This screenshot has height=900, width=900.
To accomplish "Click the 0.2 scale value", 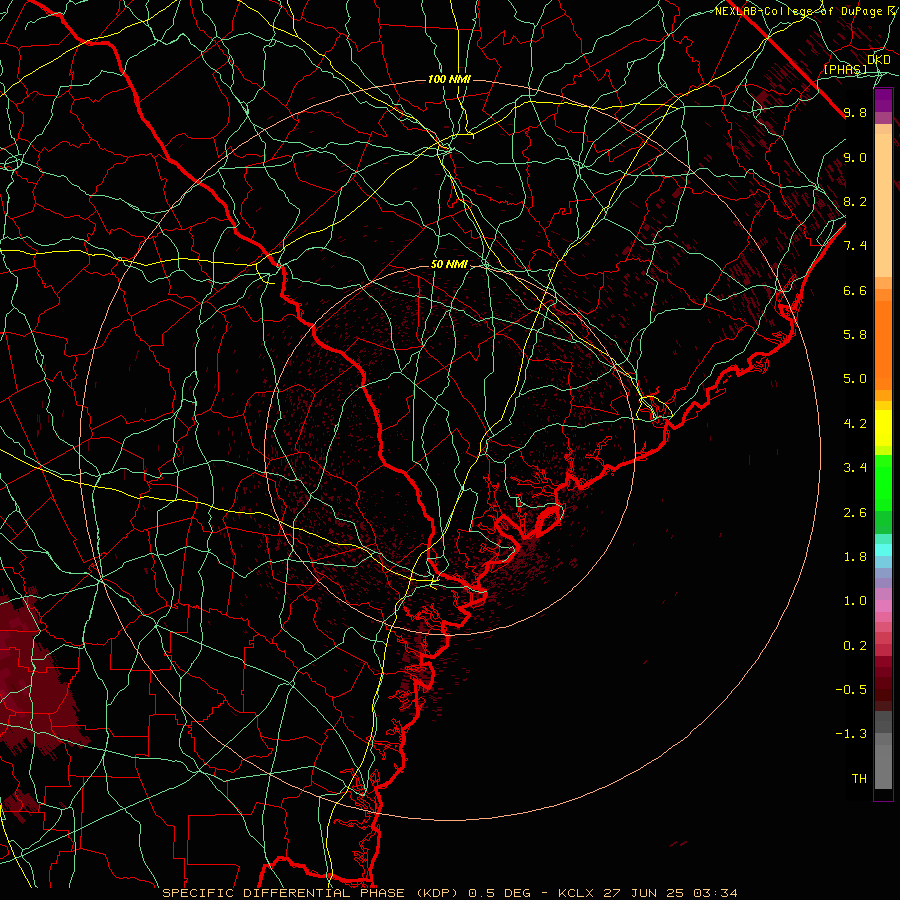I will (855, 646).
